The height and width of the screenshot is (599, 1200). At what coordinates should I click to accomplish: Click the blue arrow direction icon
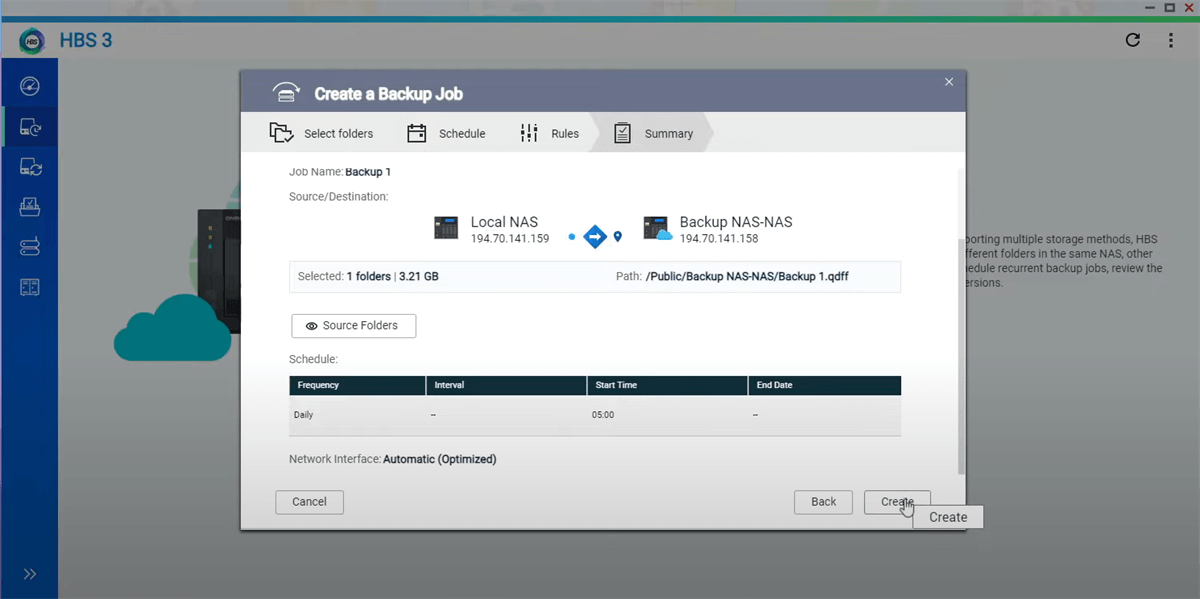coord(595,236)
